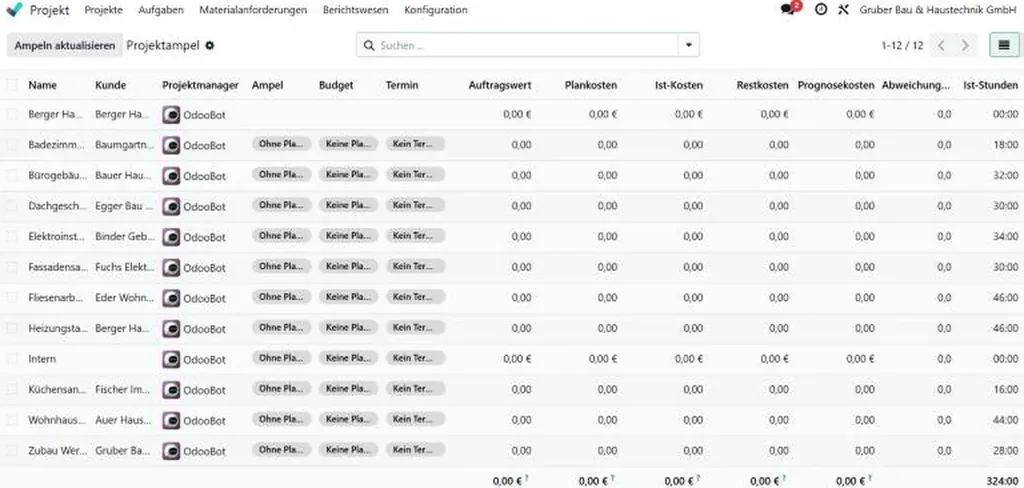The width and height of the screenshot is (1024, 488).
Task: Click OdooBot avatar in Küchensan... row
Action: point(171,390)
